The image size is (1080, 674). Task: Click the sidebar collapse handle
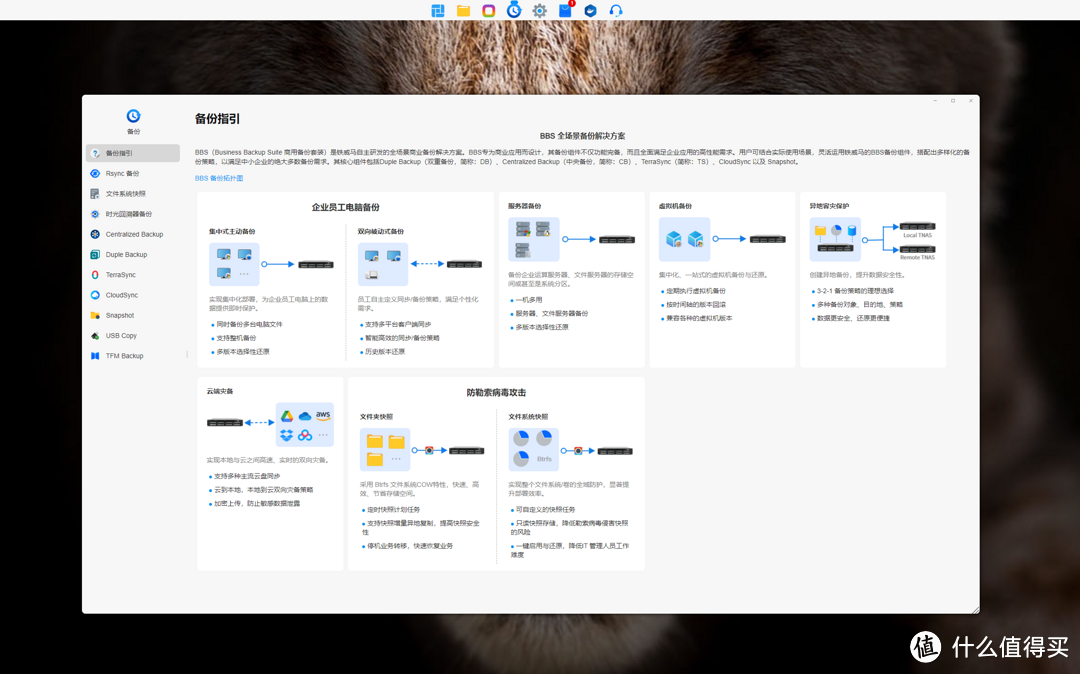[187, 354]
